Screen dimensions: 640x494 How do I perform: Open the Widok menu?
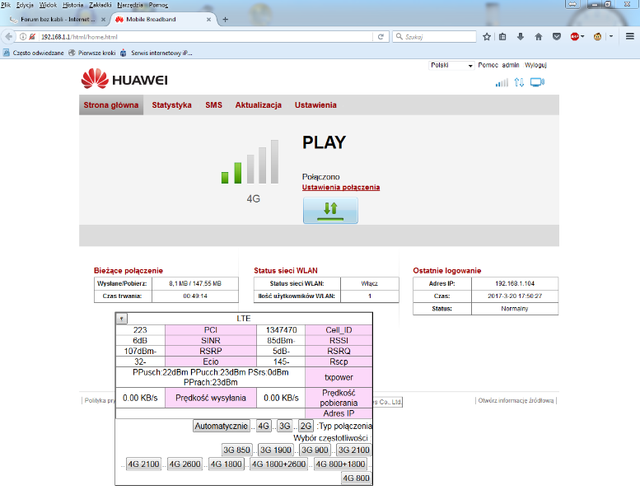click(x=48, y=5)
